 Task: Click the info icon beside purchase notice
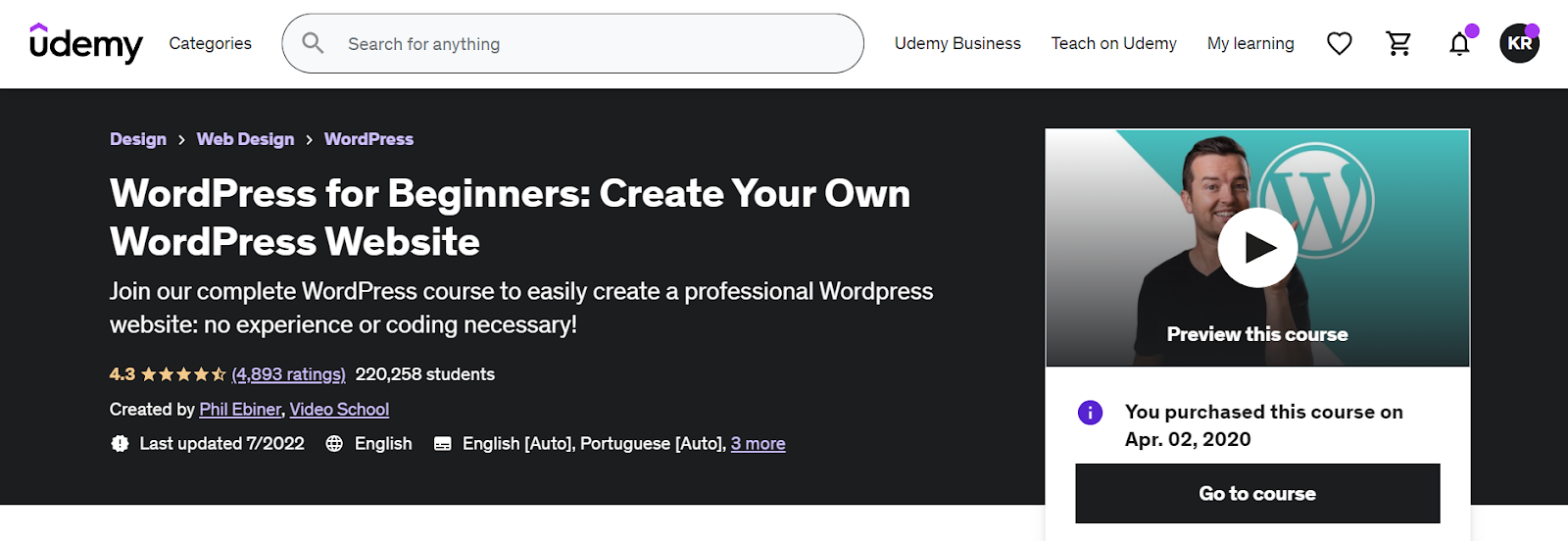click(x=1090, y=413)
